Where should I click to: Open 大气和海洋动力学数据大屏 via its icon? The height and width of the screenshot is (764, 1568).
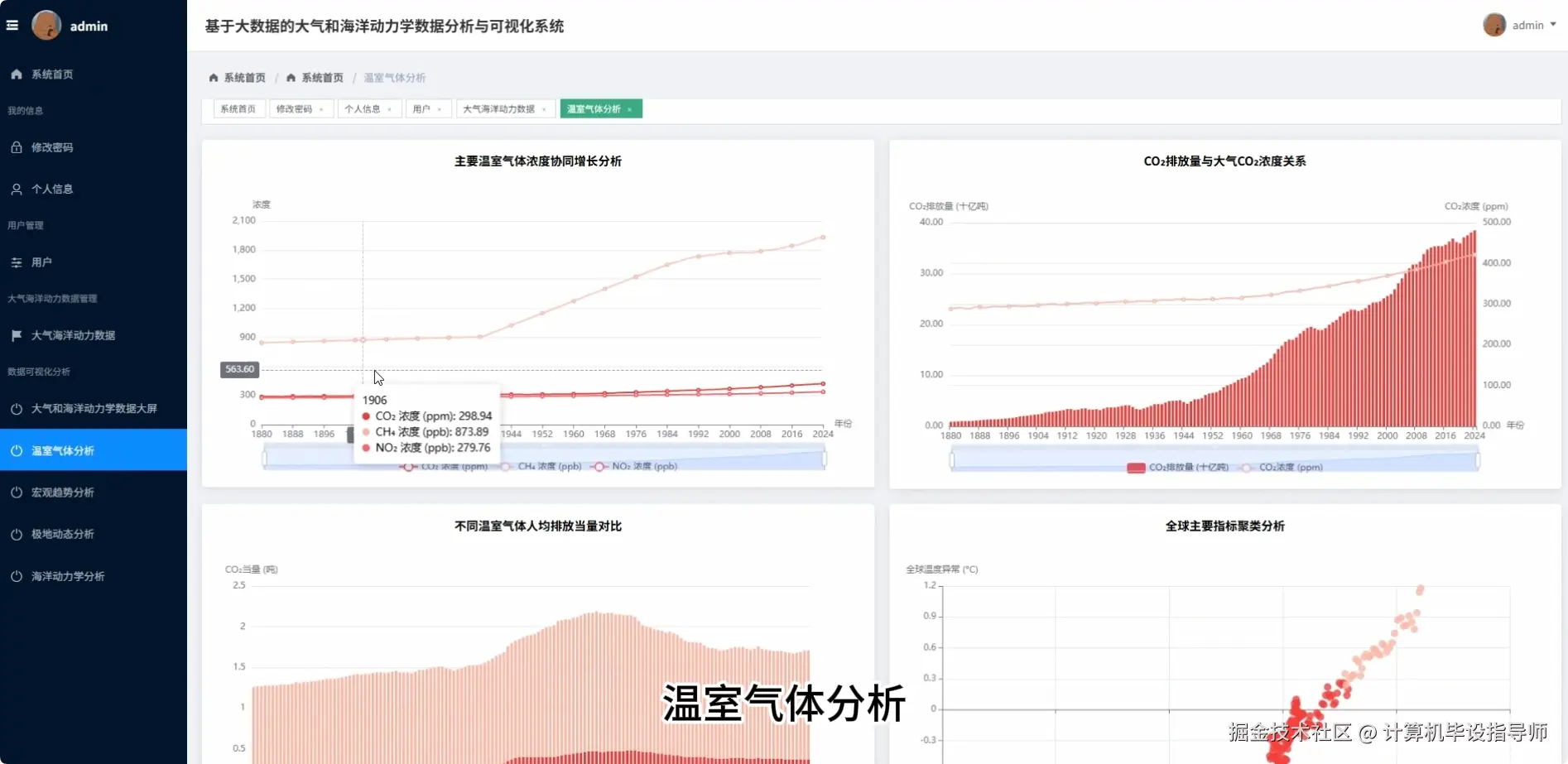[17, 408]
